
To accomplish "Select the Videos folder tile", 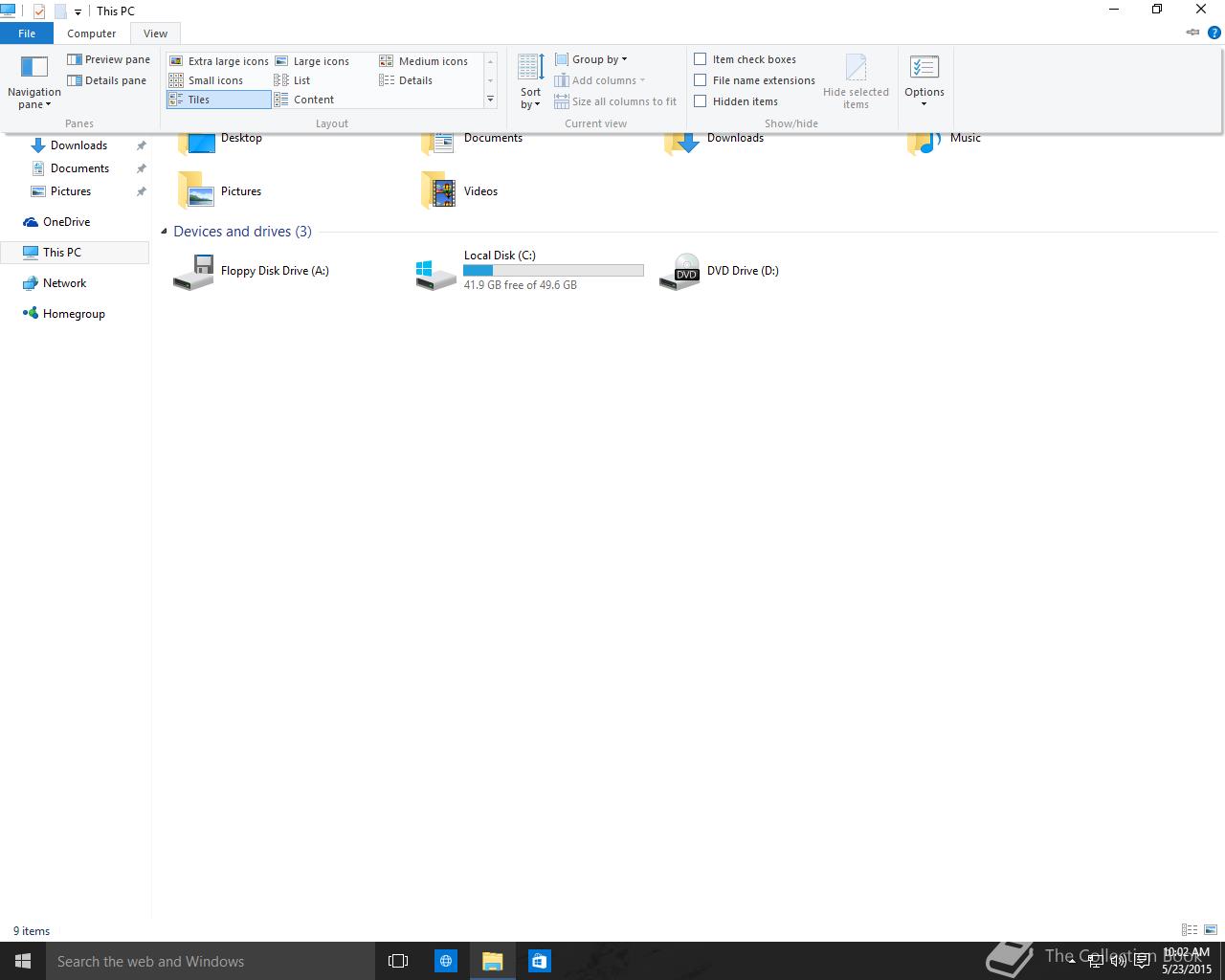I will pos(460,190).
